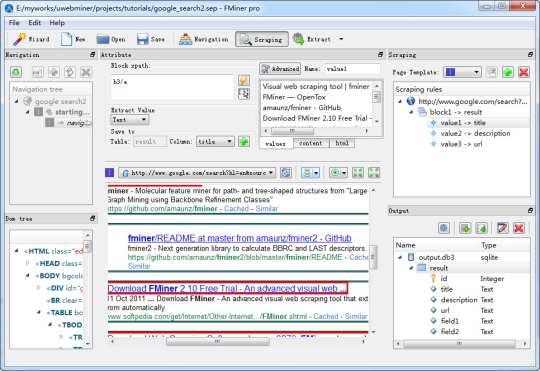Click the Advanced button
The image size is (540, 371).
[x=280, y=69]
